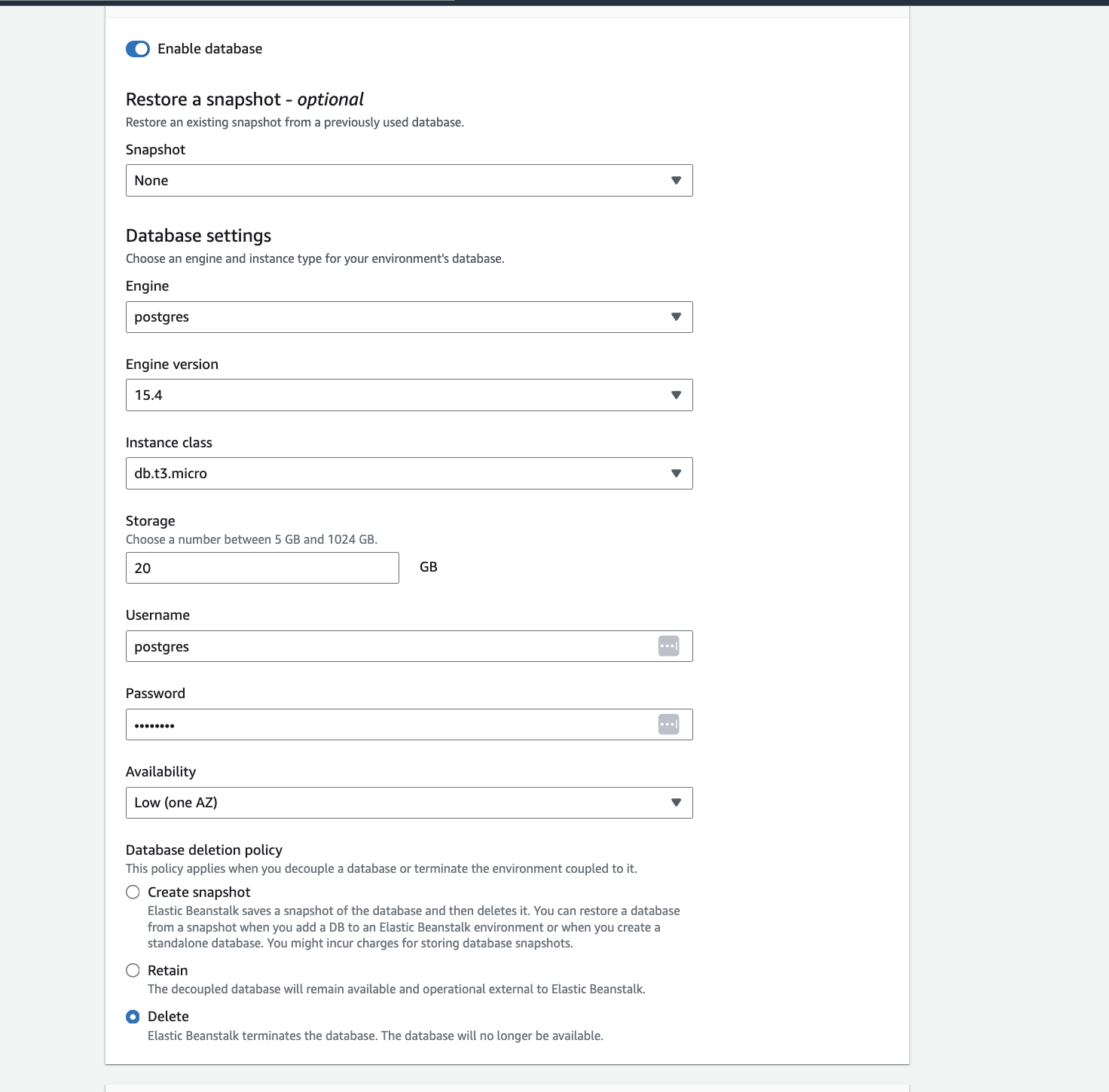Toggle the Enable database switch

[x=138, y=49]
